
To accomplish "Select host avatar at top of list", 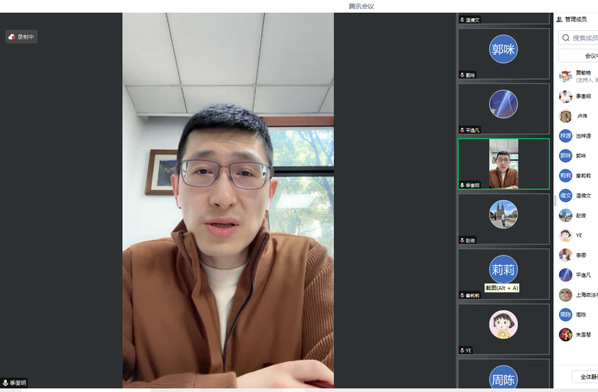I will [x=566, y=76].
